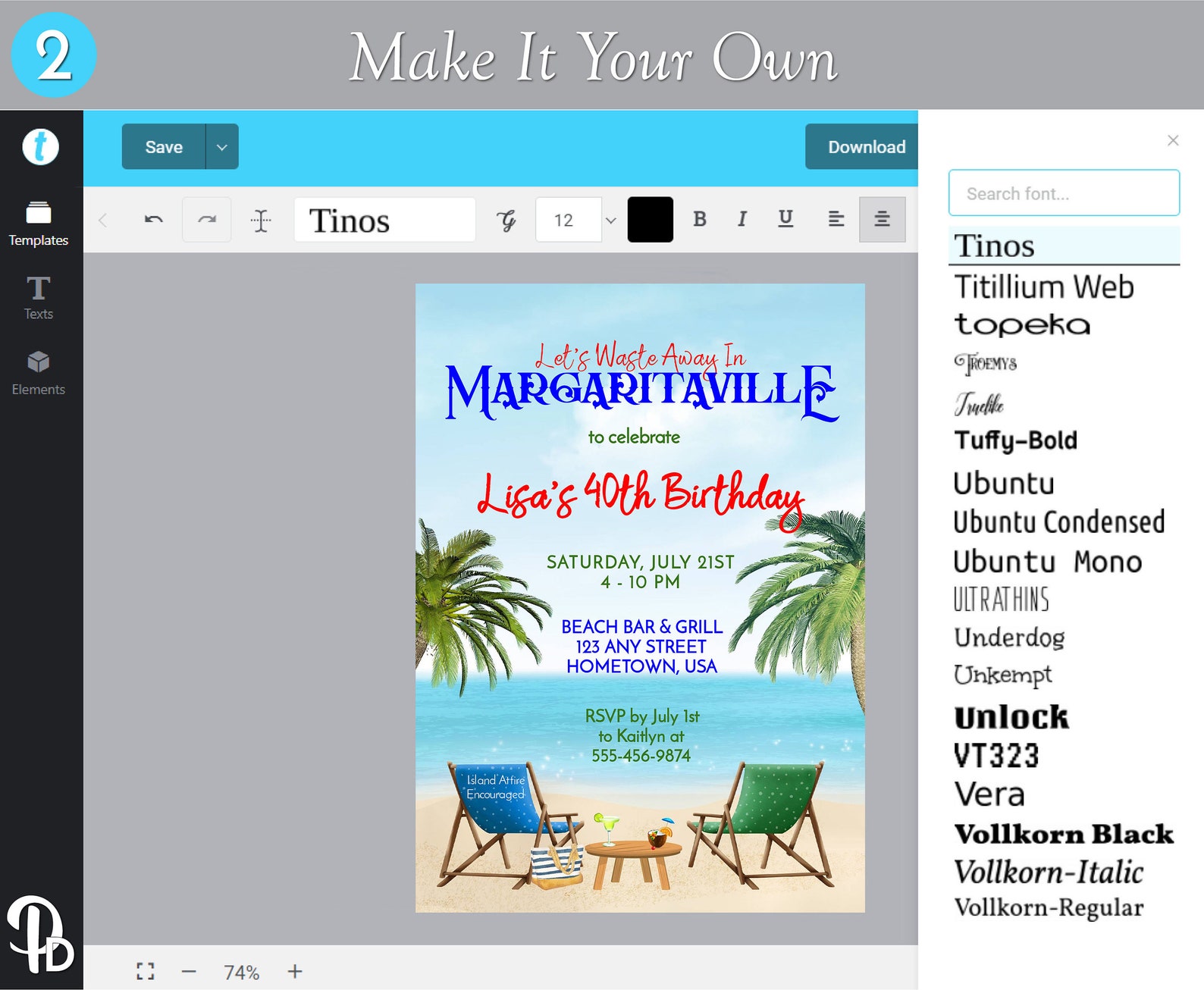This screenshot has height=990, width=1204.
Task: Click the 74% zoom level
Action: pos(241,972)
